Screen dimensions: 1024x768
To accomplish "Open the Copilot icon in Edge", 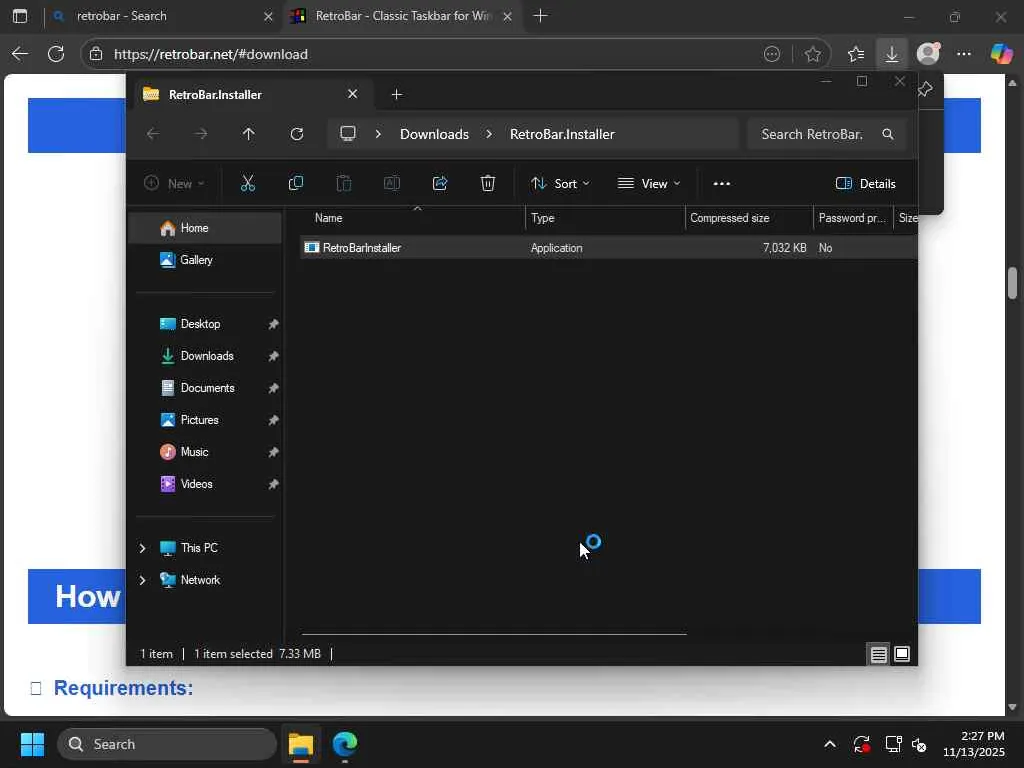I will pyautogui.click(x=1001, y=54).
